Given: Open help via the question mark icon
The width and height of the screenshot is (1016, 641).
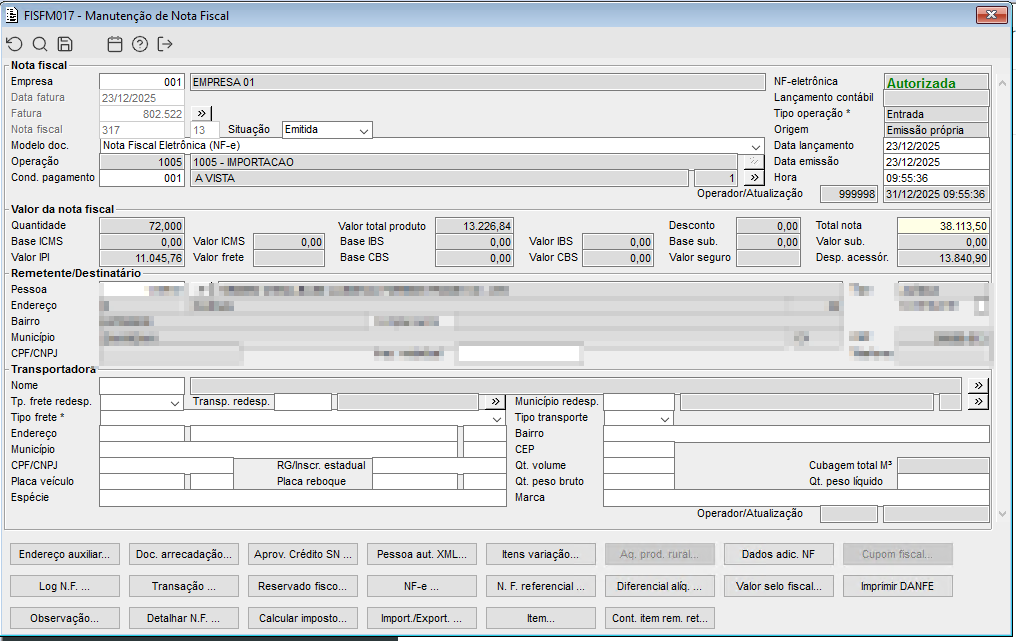Looking at the screenshot, I should click(140, 44).
